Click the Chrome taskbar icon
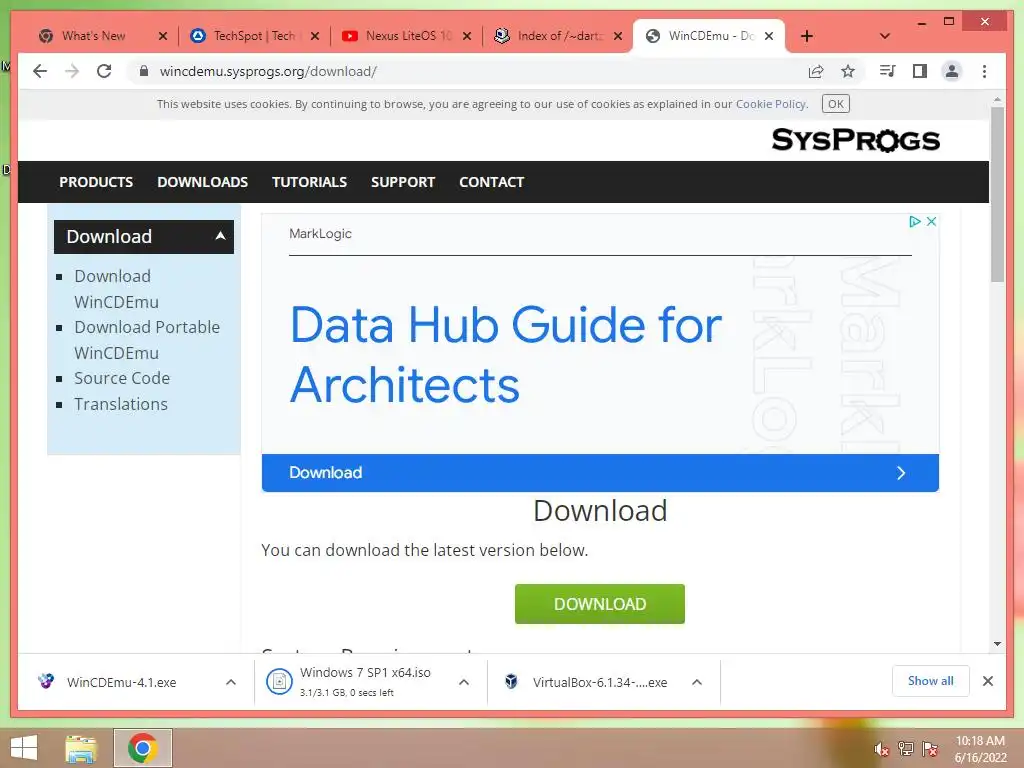This screenshot has height=768, width=1024. point(143,748)
